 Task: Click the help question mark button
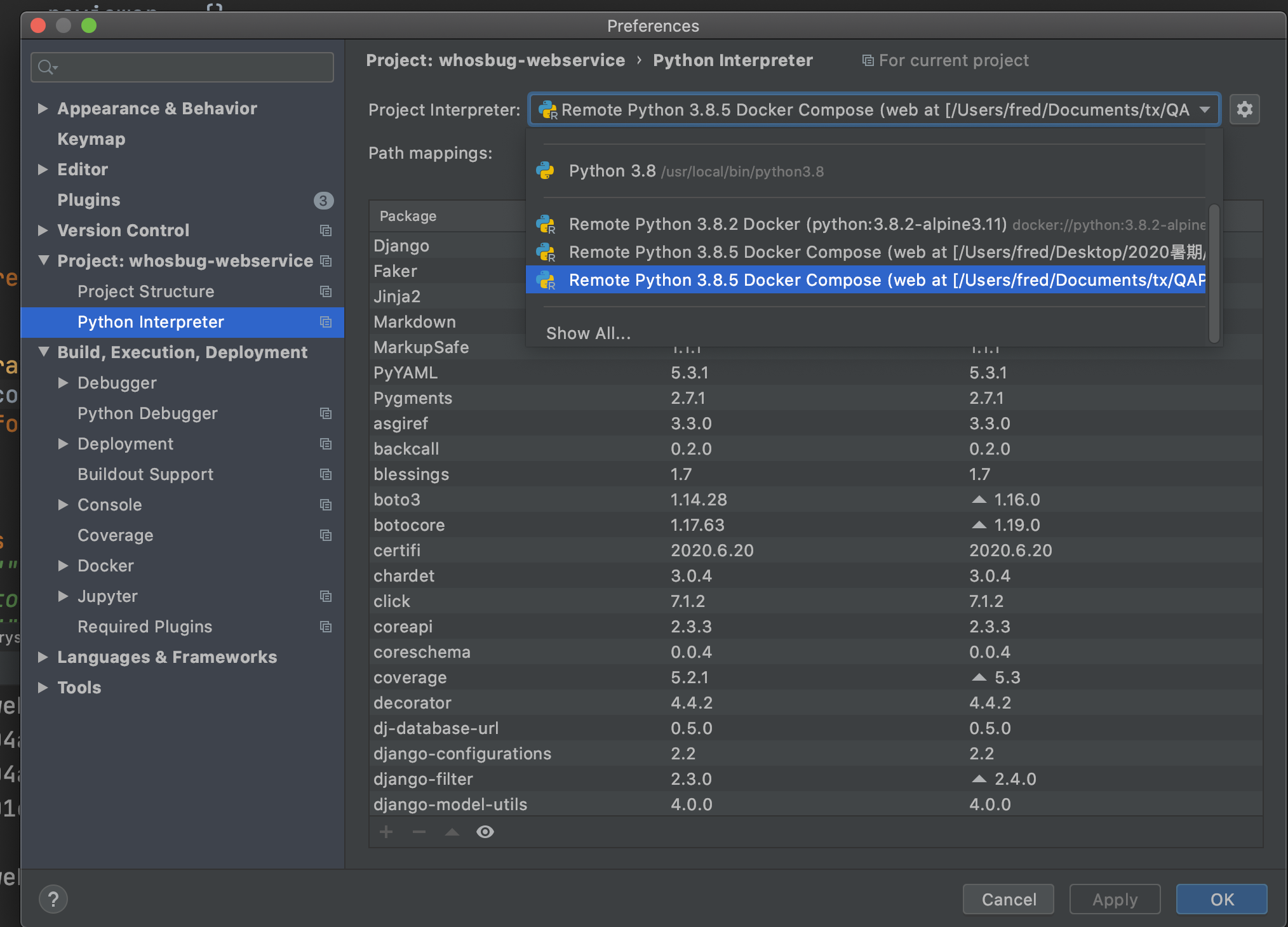(x=53, y=899)
